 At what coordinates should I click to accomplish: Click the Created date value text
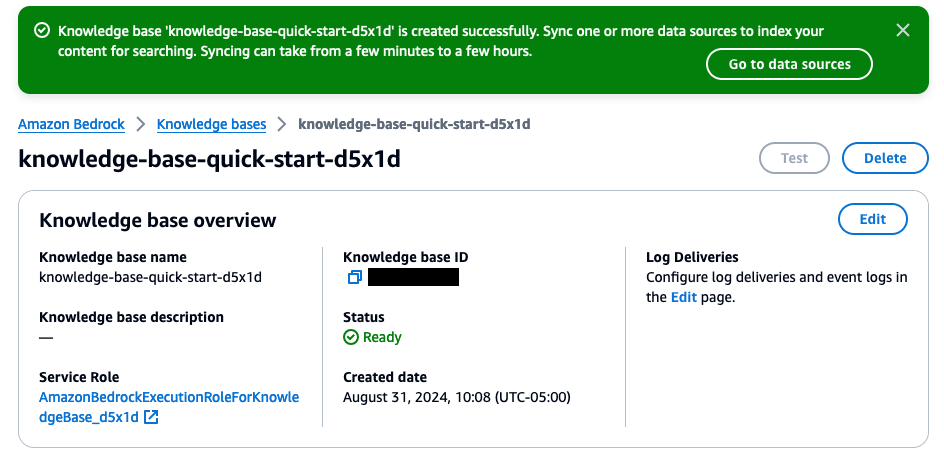pos(456,397)
